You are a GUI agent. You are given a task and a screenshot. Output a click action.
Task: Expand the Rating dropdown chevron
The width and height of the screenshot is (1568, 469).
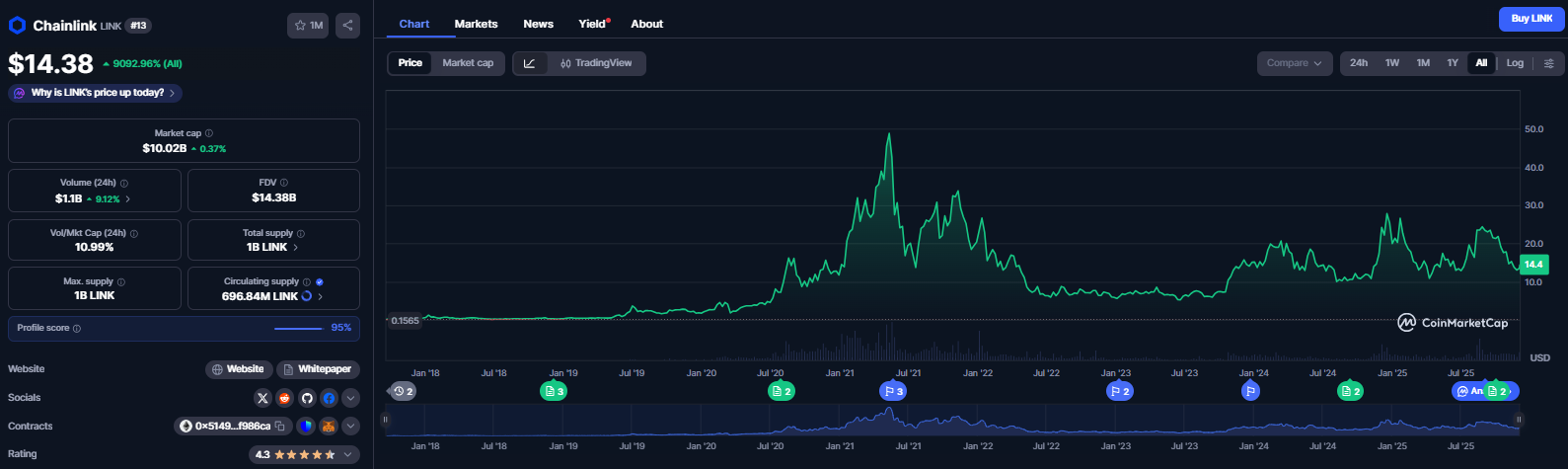(345, 455)
